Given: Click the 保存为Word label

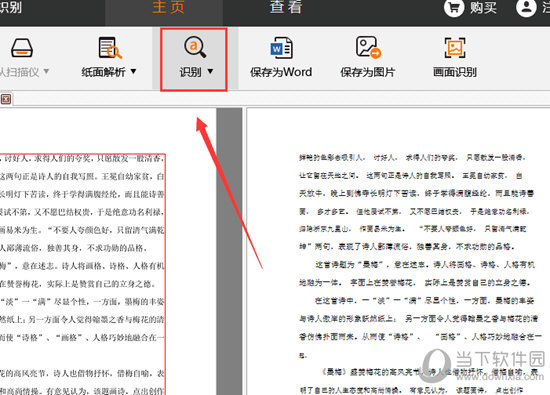Looking at the screenshot, I should click(281, 72).
